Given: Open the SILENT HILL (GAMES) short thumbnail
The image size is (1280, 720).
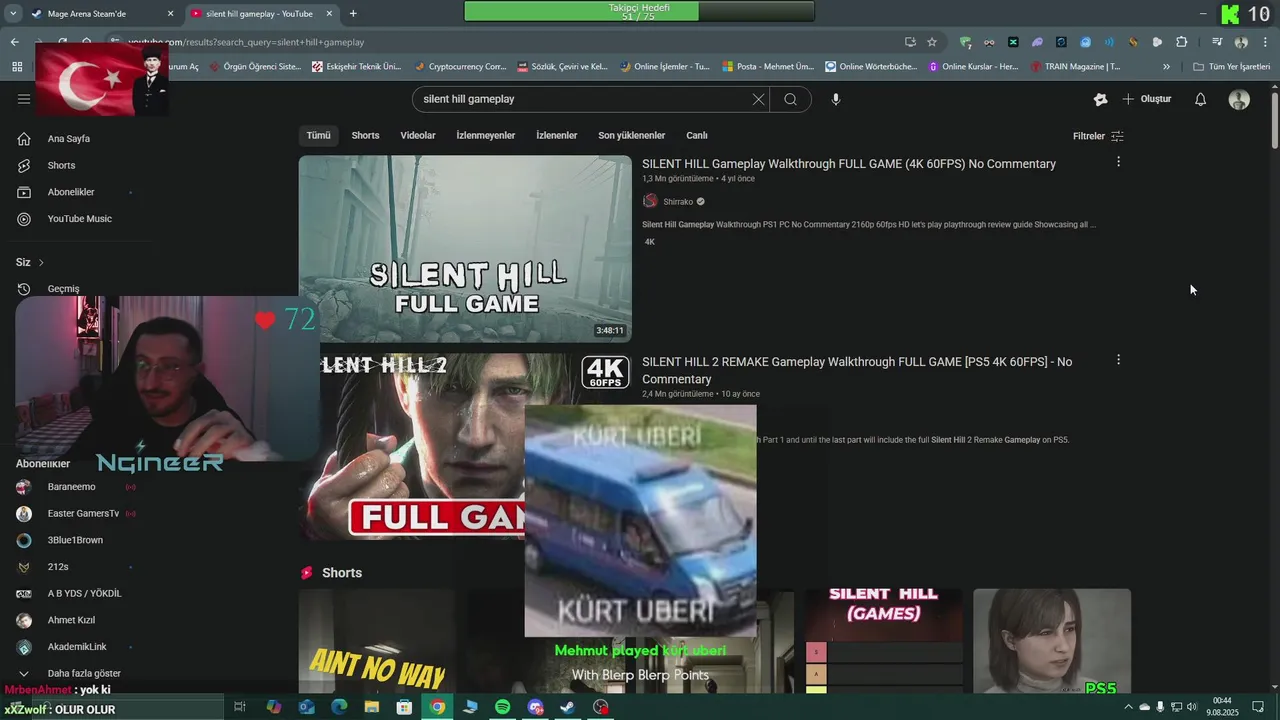Looking at the screenshot, I should click(883, 640).
